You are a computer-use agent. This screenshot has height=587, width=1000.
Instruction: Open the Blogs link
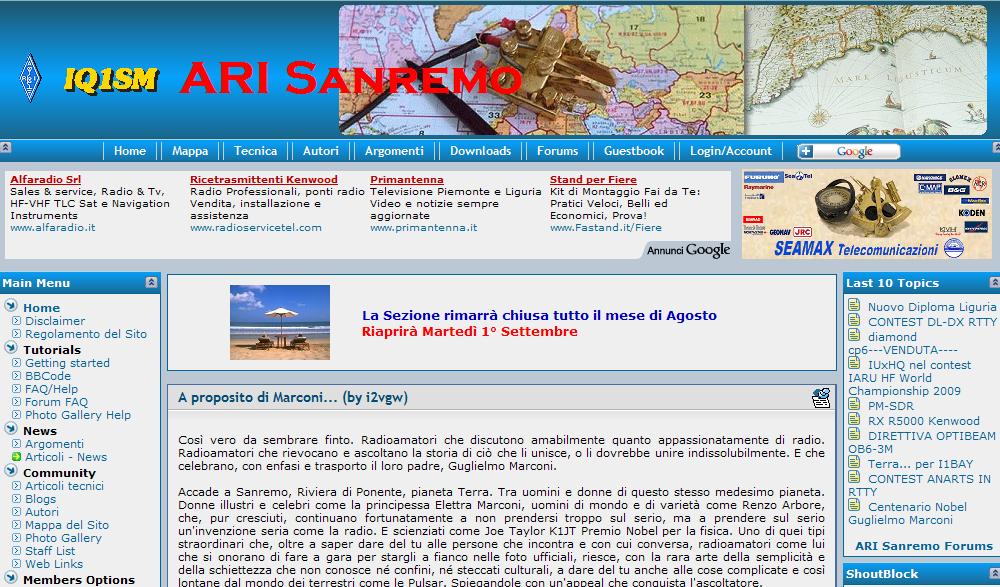click(40, 499)
